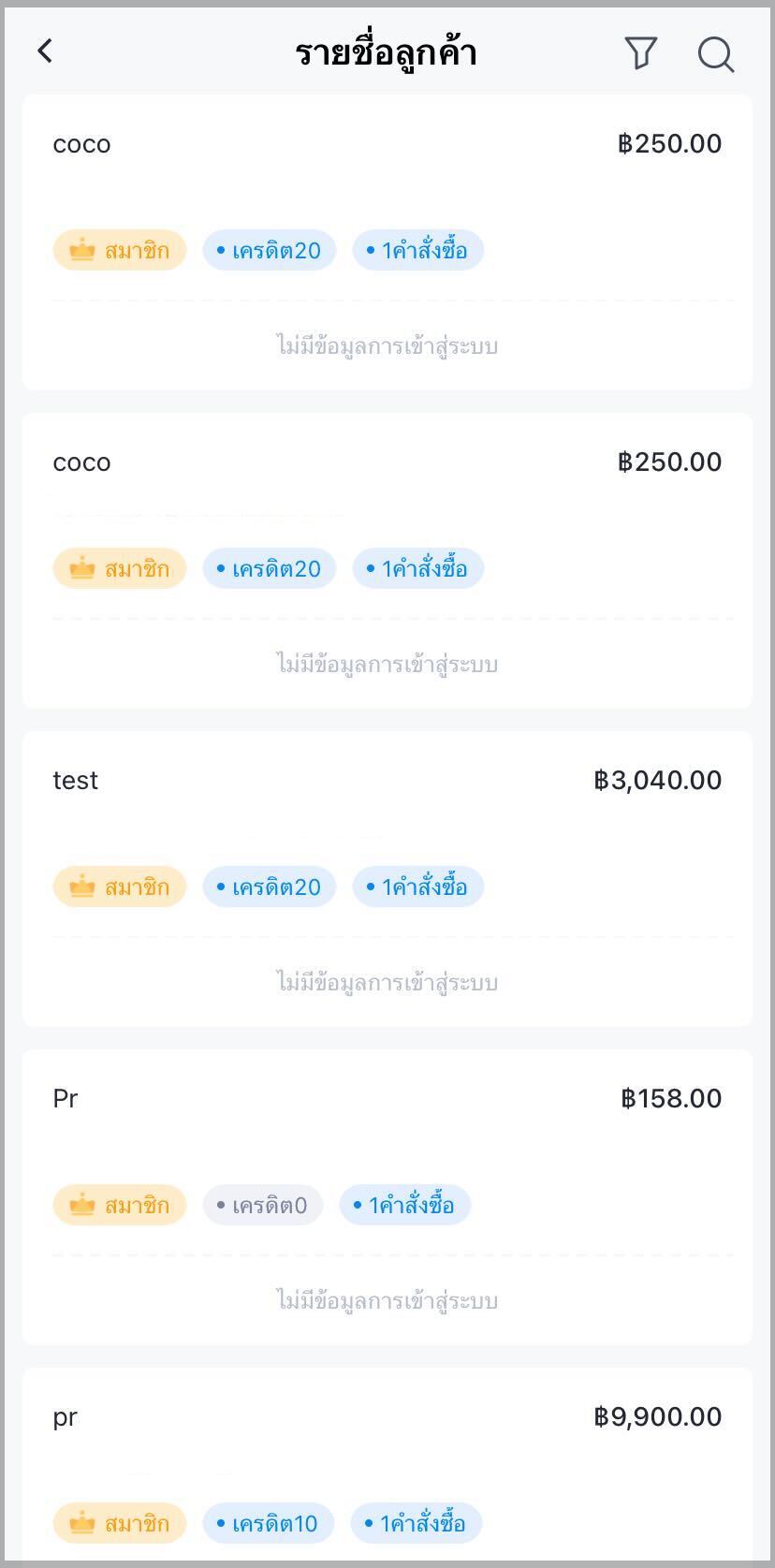Tap the ฿9,900.00 amount on the pr card
775x1568 pixels.
(x=658, y=1415)
